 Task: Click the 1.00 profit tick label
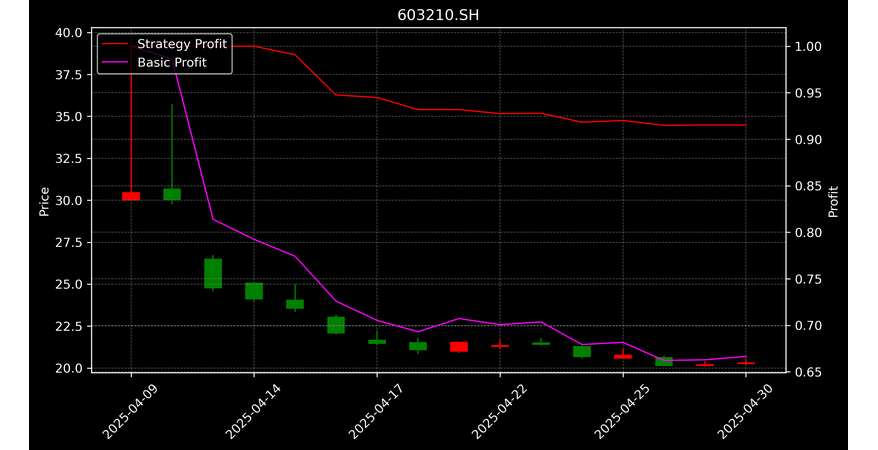(x=808, y=46)
